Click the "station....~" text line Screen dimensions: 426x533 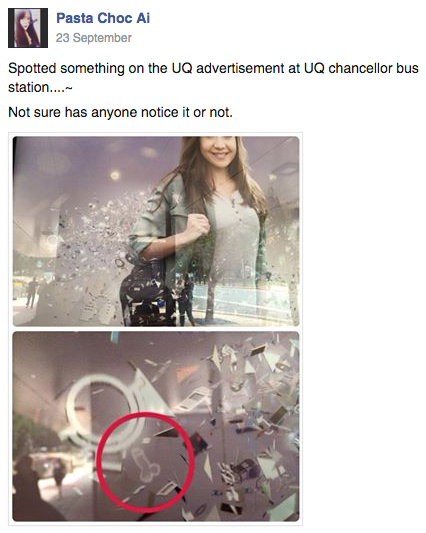[40, 88]
